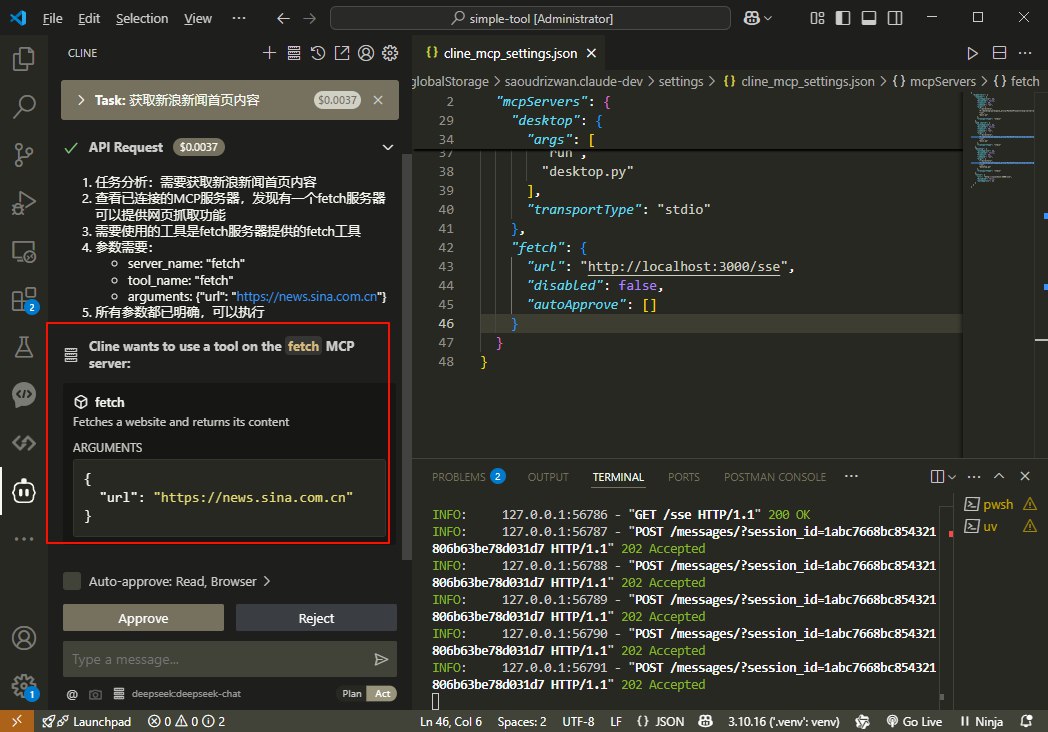The width and height of the screenshot is (1048, 732).
Task: Switch to the OUTPUT panel tab
Action: tap(547, 477)
